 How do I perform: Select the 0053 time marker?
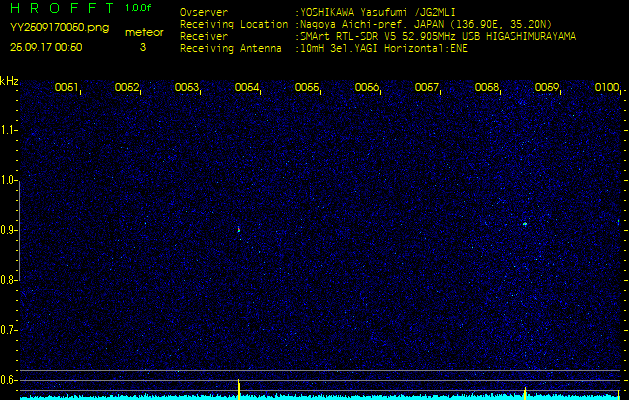[x=187, y=88]
